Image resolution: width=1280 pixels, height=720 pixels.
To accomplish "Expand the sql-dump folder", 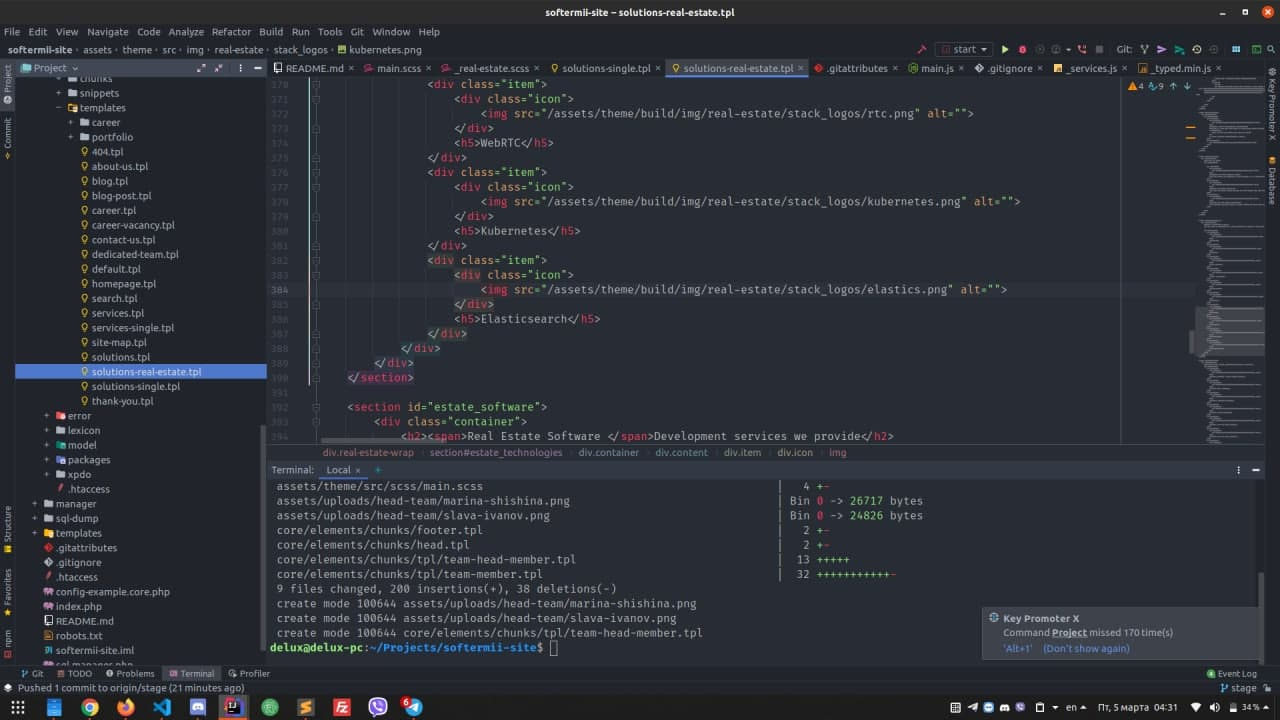I will coord(35,518).
